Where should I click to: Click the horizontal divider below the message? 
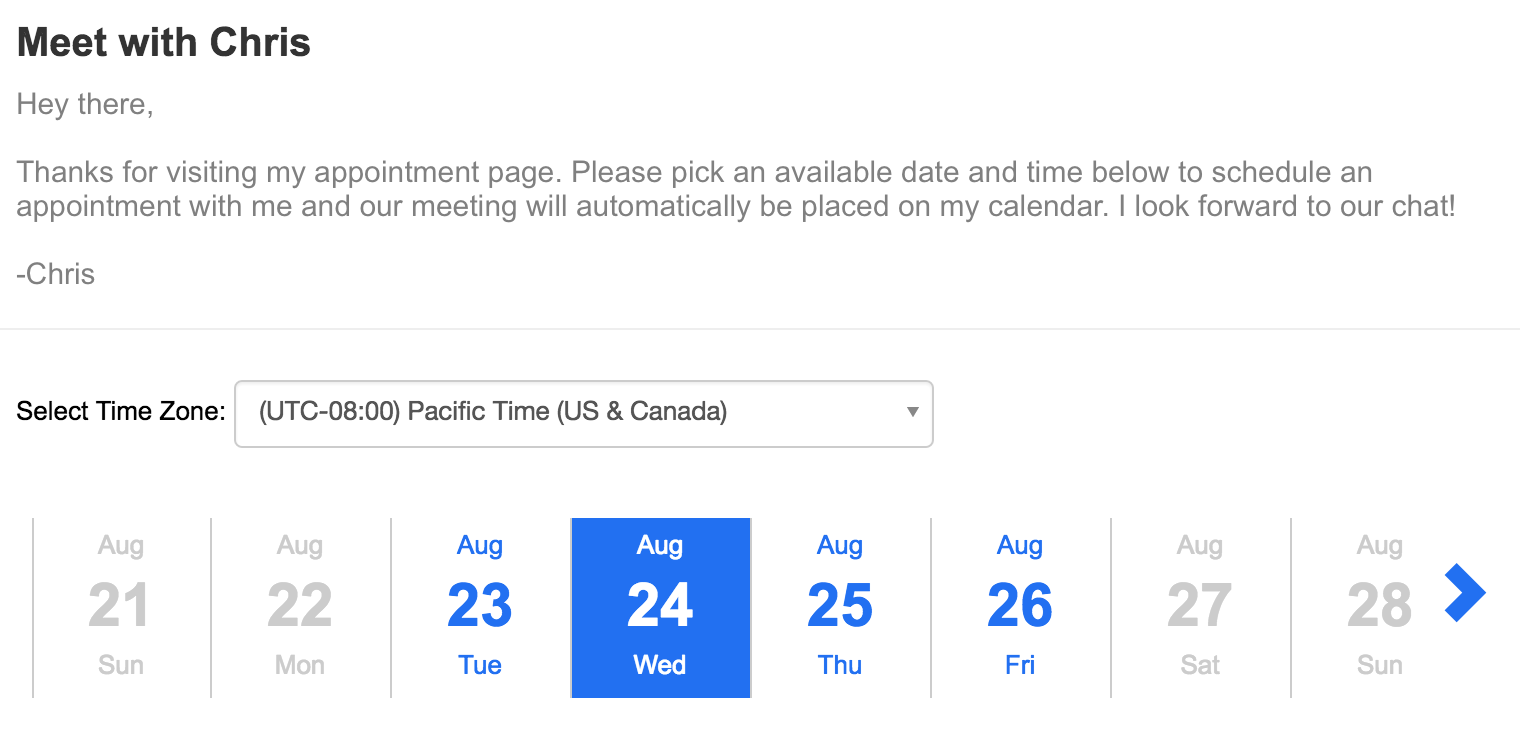coord(760,329)
